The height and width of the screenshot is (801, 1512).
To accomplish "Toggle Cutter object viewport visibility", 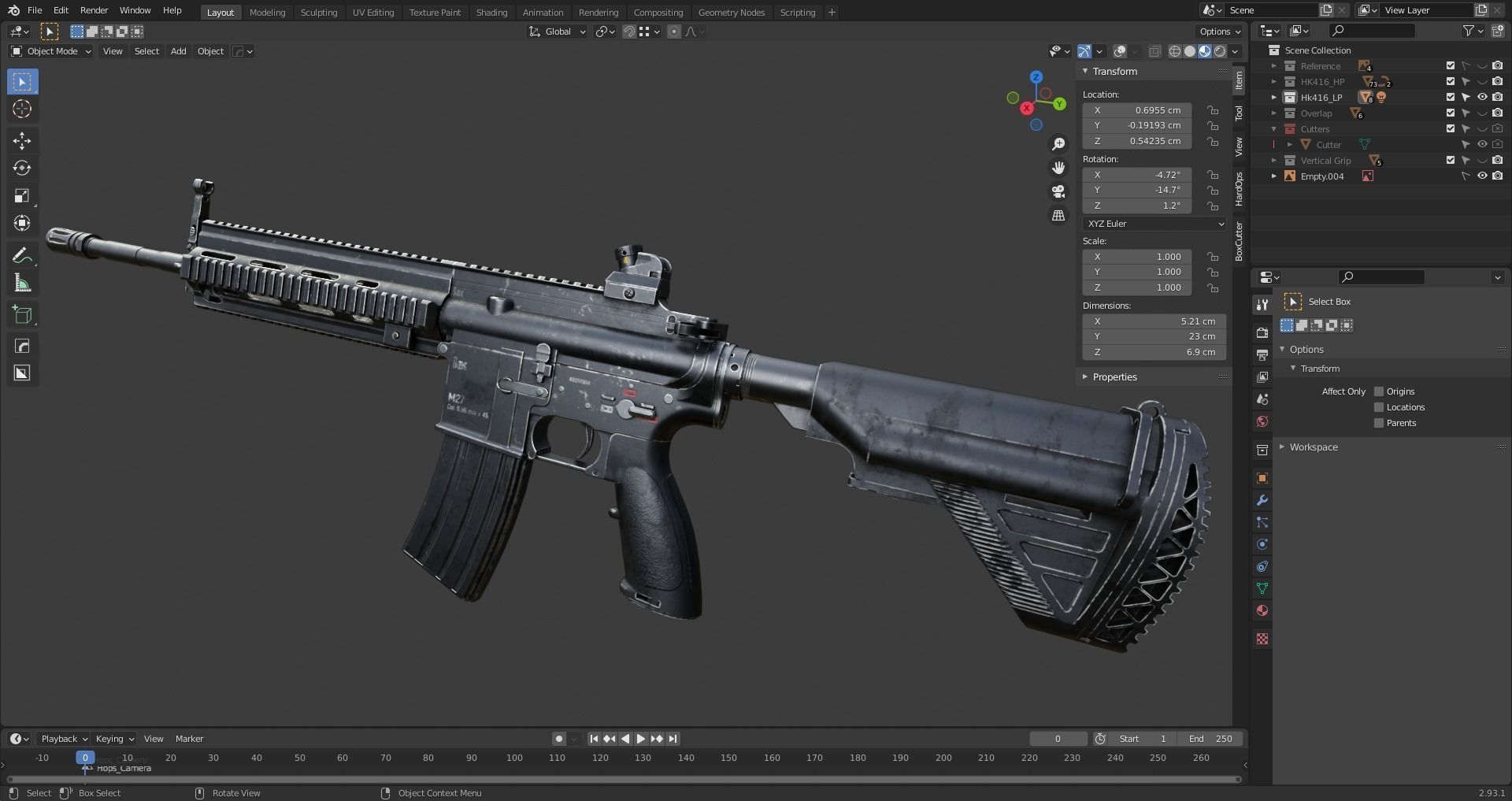I will [1482, 145].
